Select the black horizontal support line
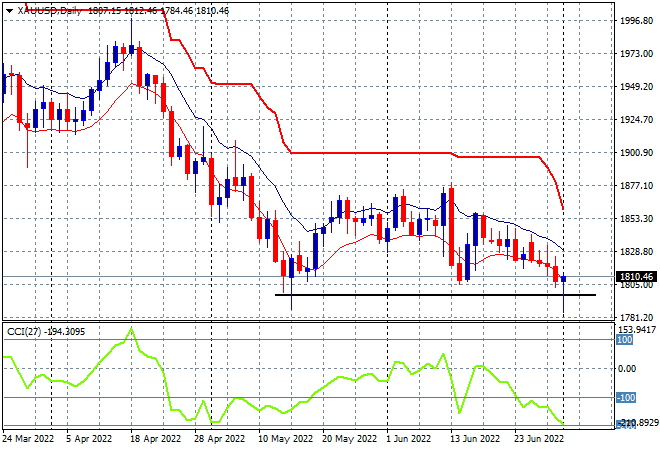 [x=435, y=295]
